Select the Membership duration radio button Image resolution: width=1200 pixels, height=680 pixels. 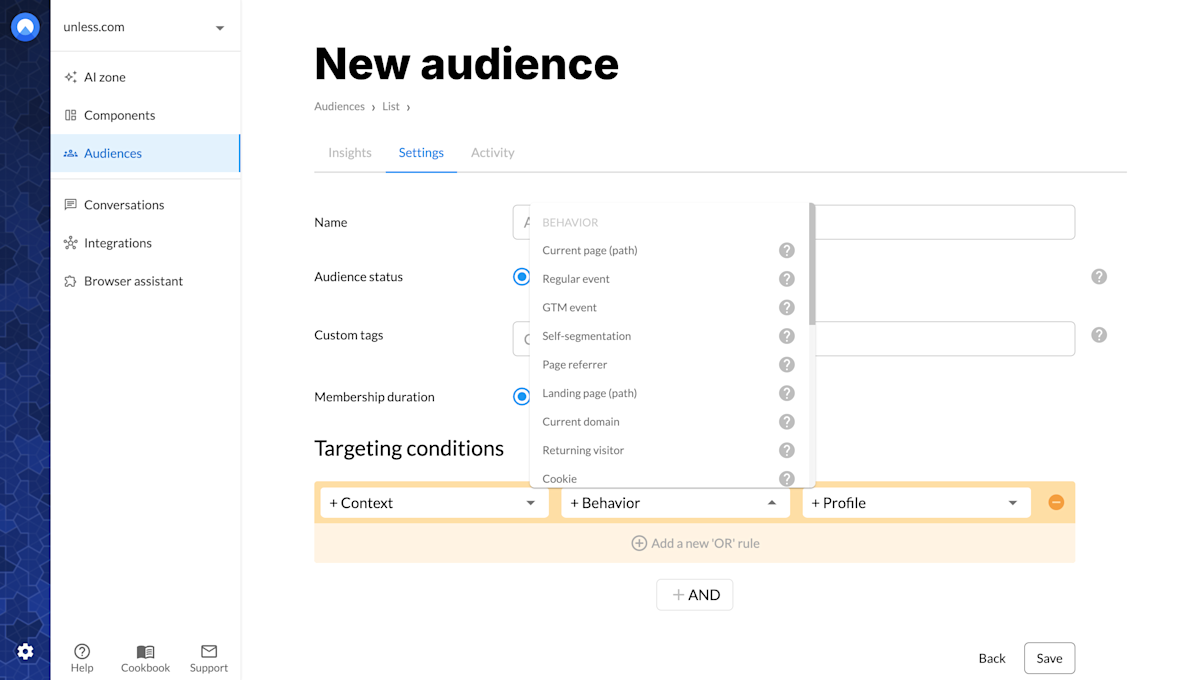tap(521, 396)
